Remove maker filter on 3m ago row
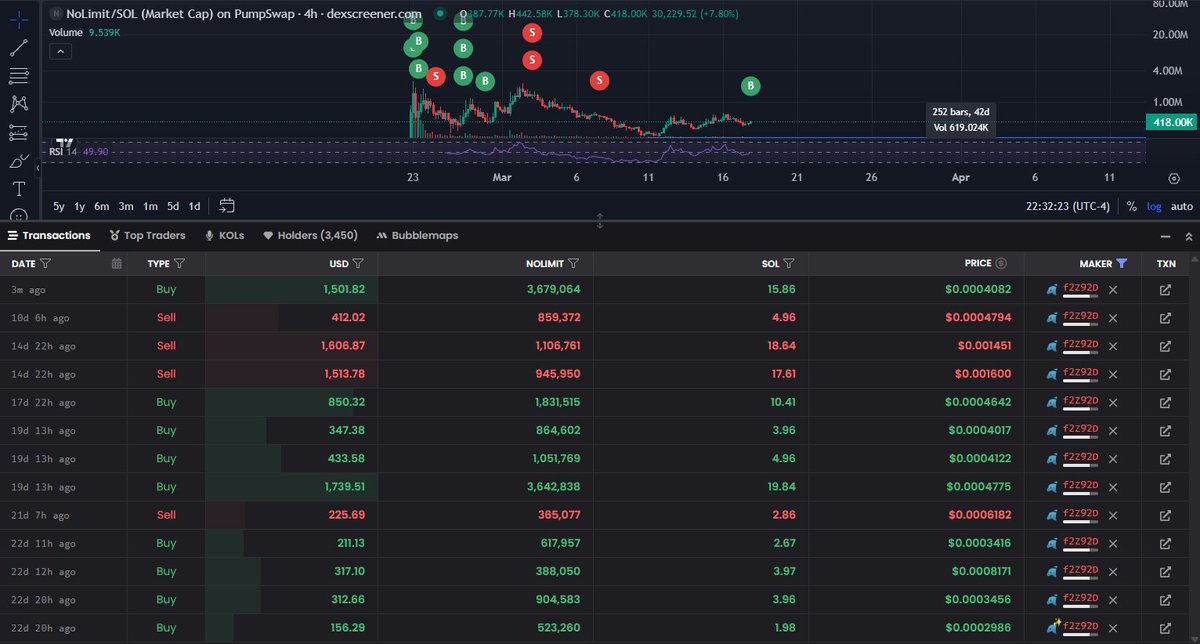The image size is (1200, 644). (x=1113, y=290)
